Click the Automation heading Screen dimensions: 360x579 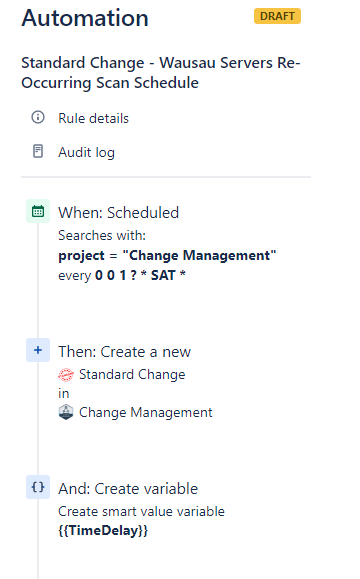(x=85, y=18)
